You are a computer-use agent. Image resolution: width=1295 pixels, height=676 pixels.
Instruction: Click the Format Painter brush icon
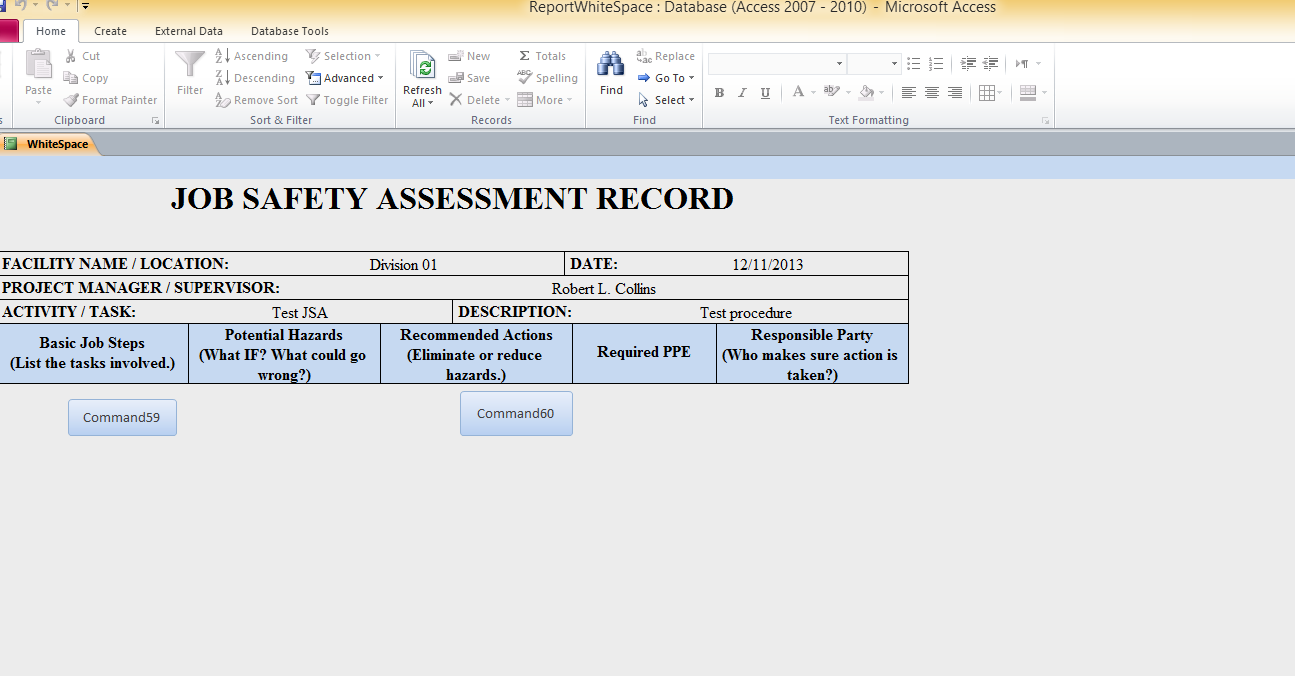(x=72, y=100)
